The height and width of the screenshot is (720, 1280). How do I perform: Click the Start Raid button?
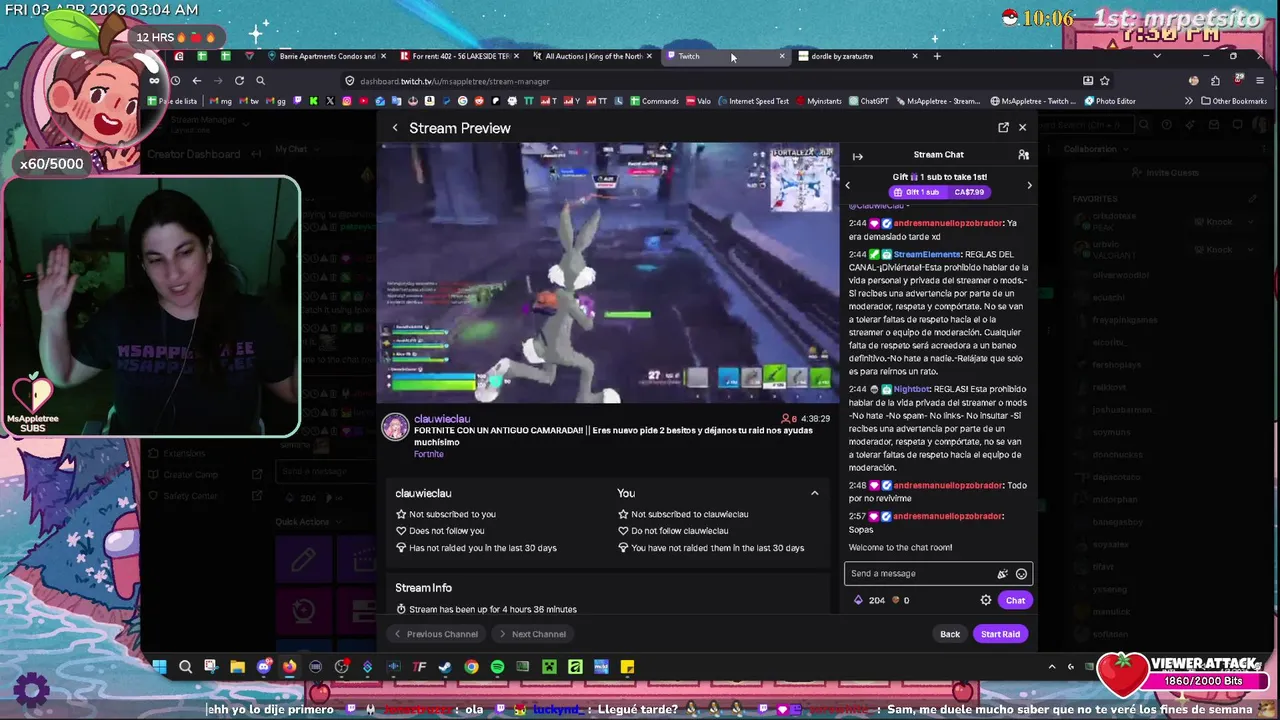click(x=1000, y=634)
